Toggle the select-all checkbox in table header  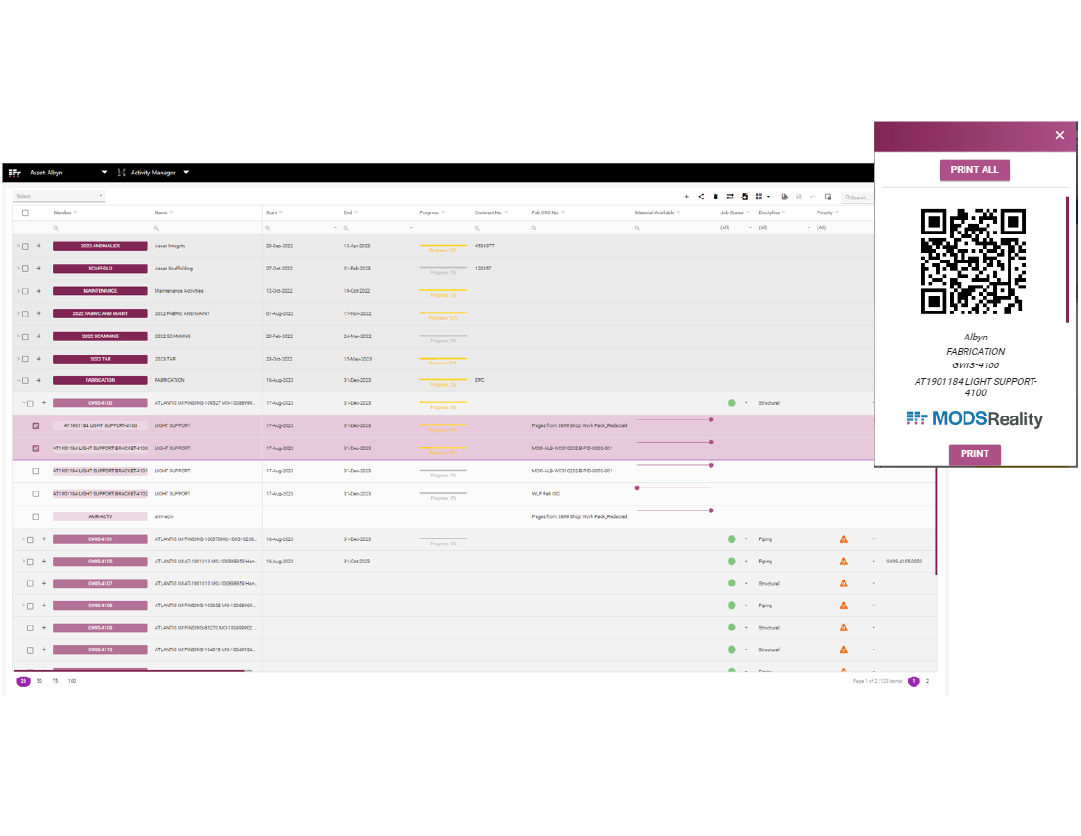[26, 213]
